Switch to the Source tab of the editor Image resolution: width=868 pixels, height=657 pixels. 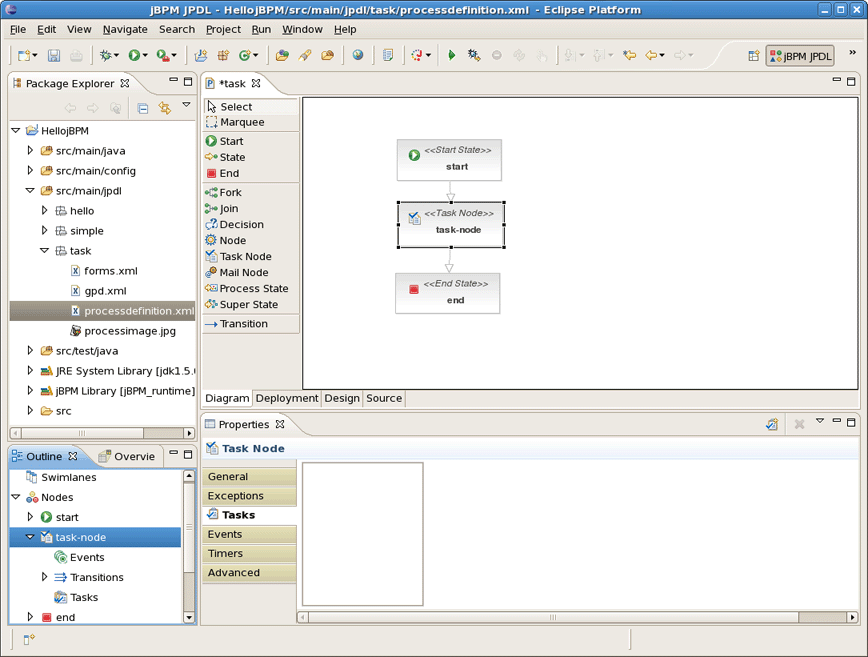383,398
